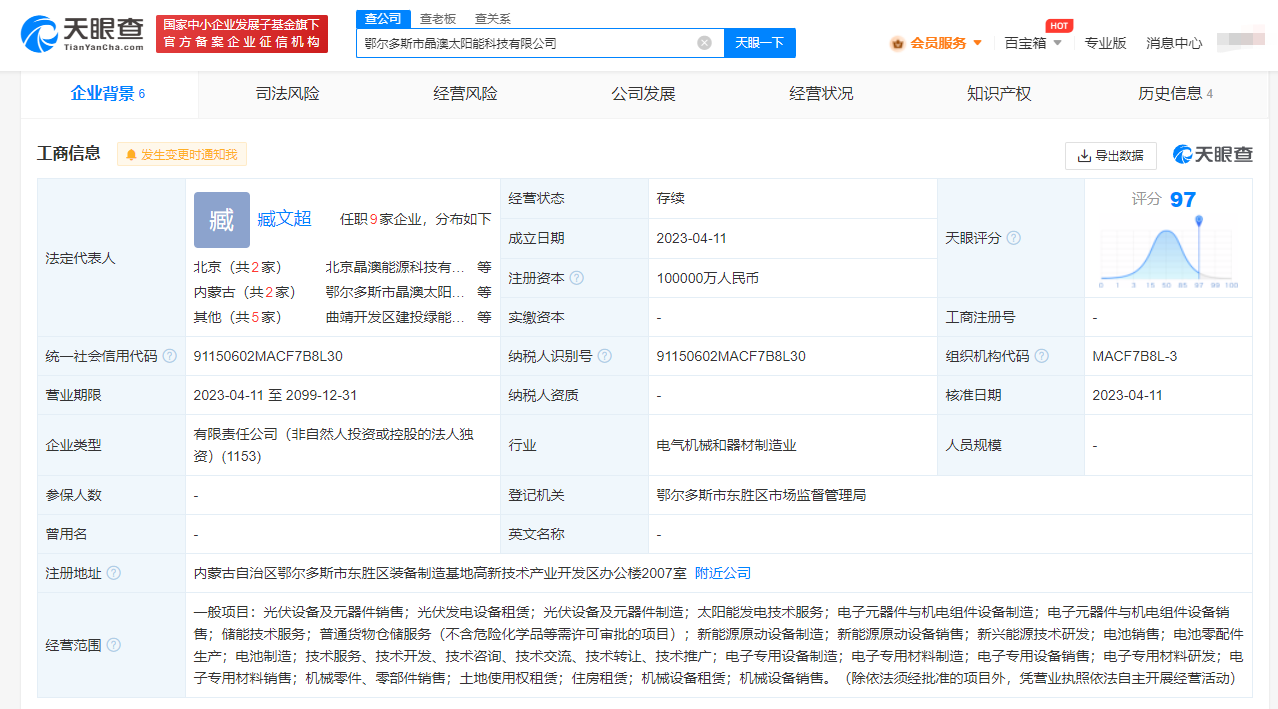Expand the 会员服务 dropdown arrow
Viewport: 1278px width, 709px height.
pyautogui.click(x=977, y=43)
